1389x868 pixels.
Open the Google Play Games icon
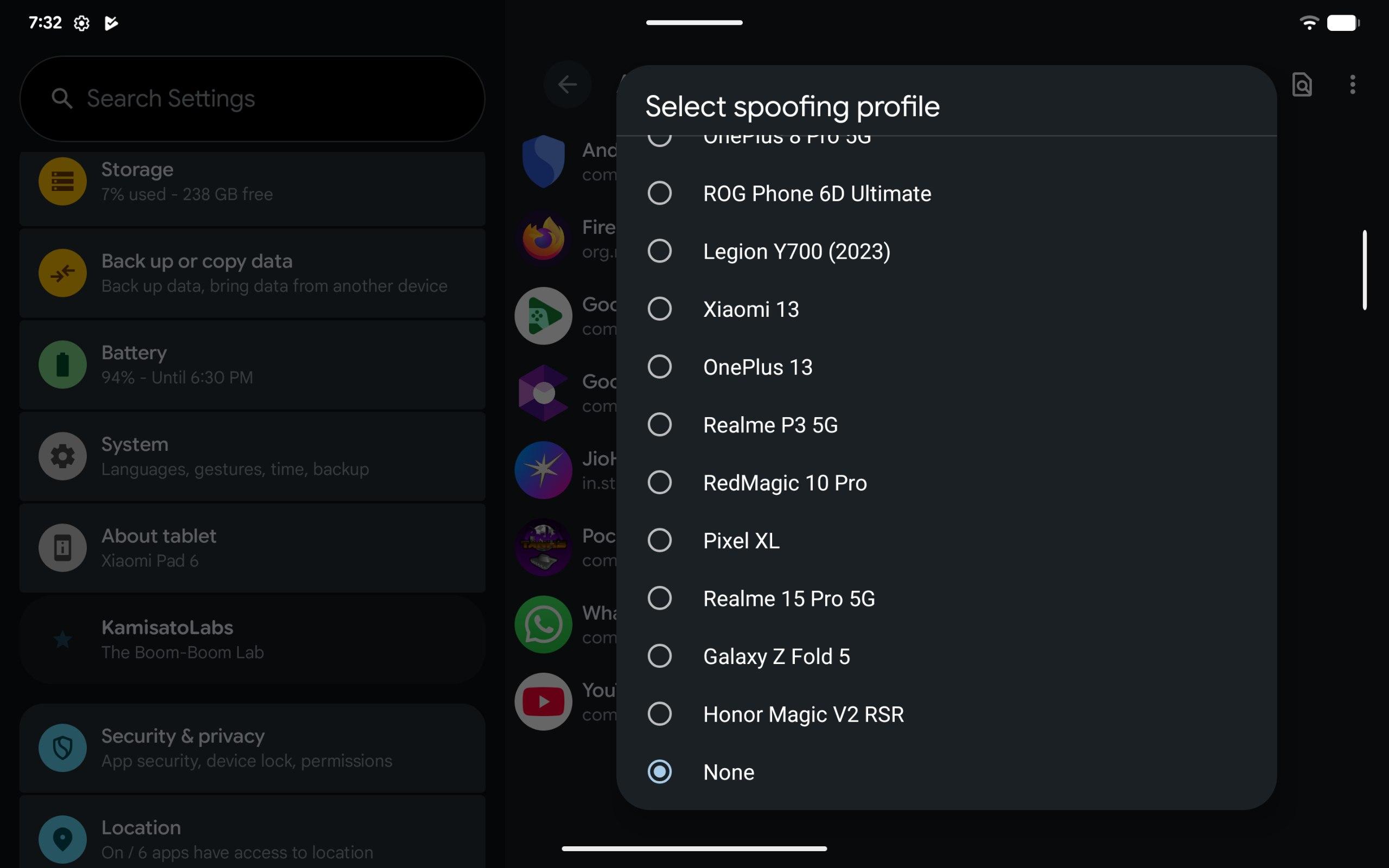point(543,316)
